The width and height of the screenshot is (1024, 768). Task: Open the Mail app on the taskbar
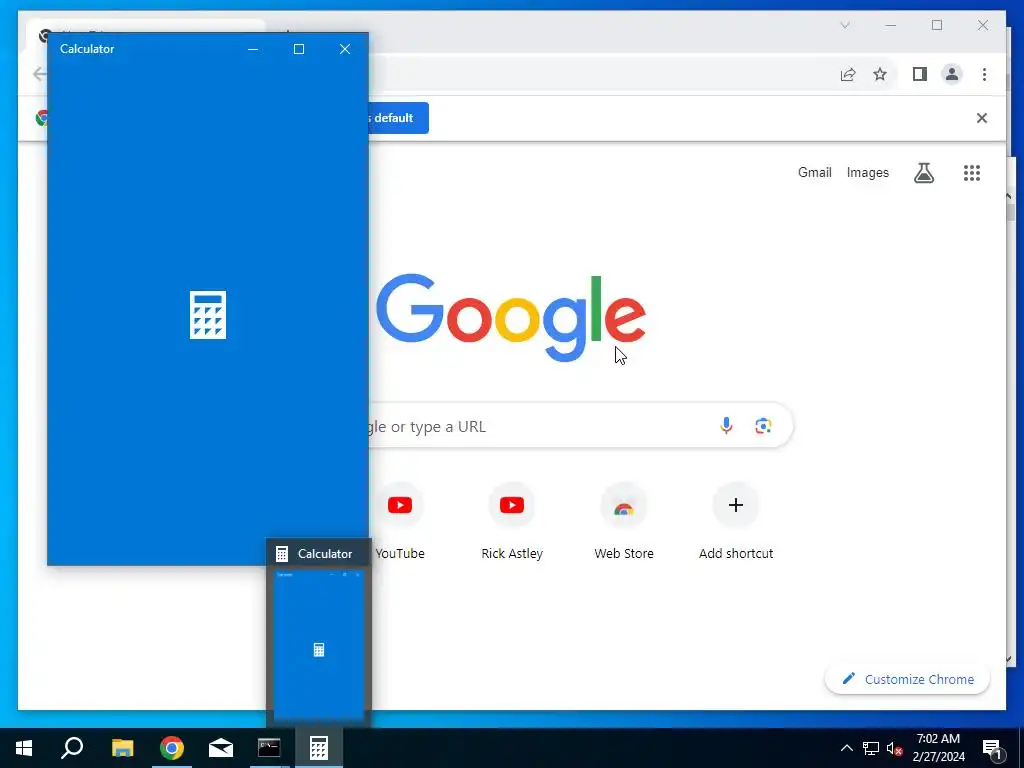click(x=221, y=748)
